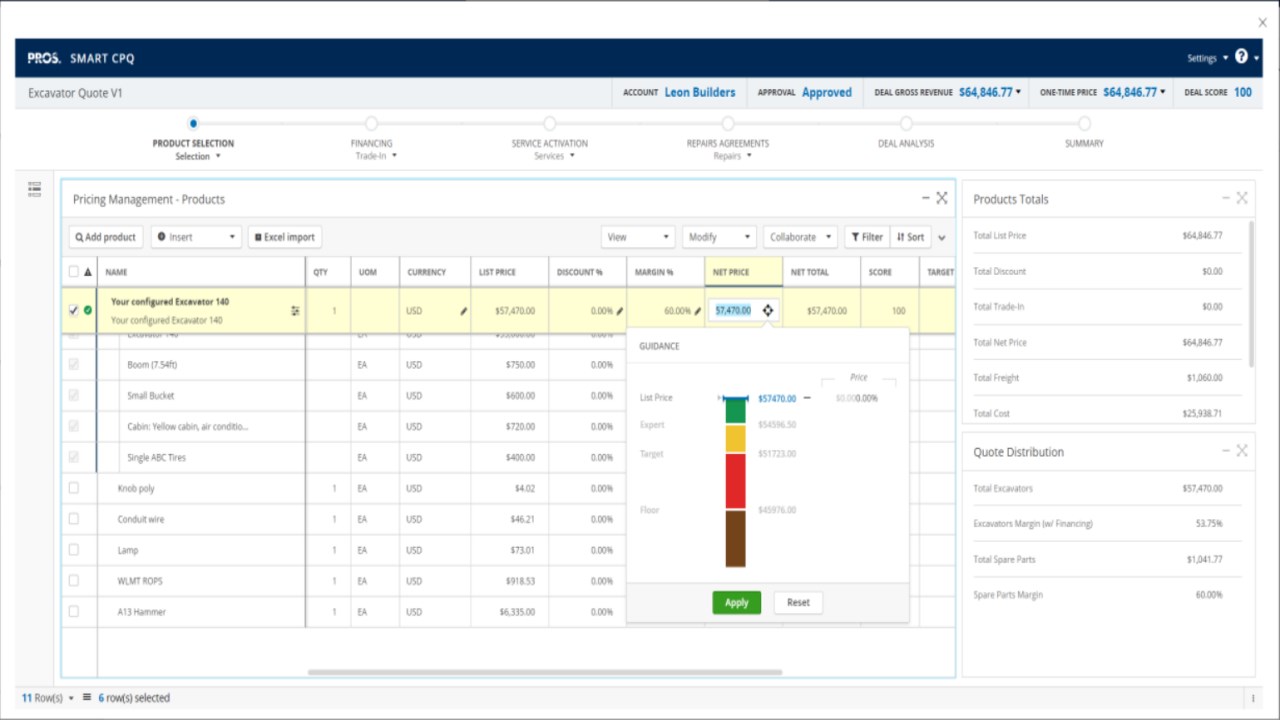Click the yellow Expert band of guidance bar

pyautogui.click(x=735, y=439)
